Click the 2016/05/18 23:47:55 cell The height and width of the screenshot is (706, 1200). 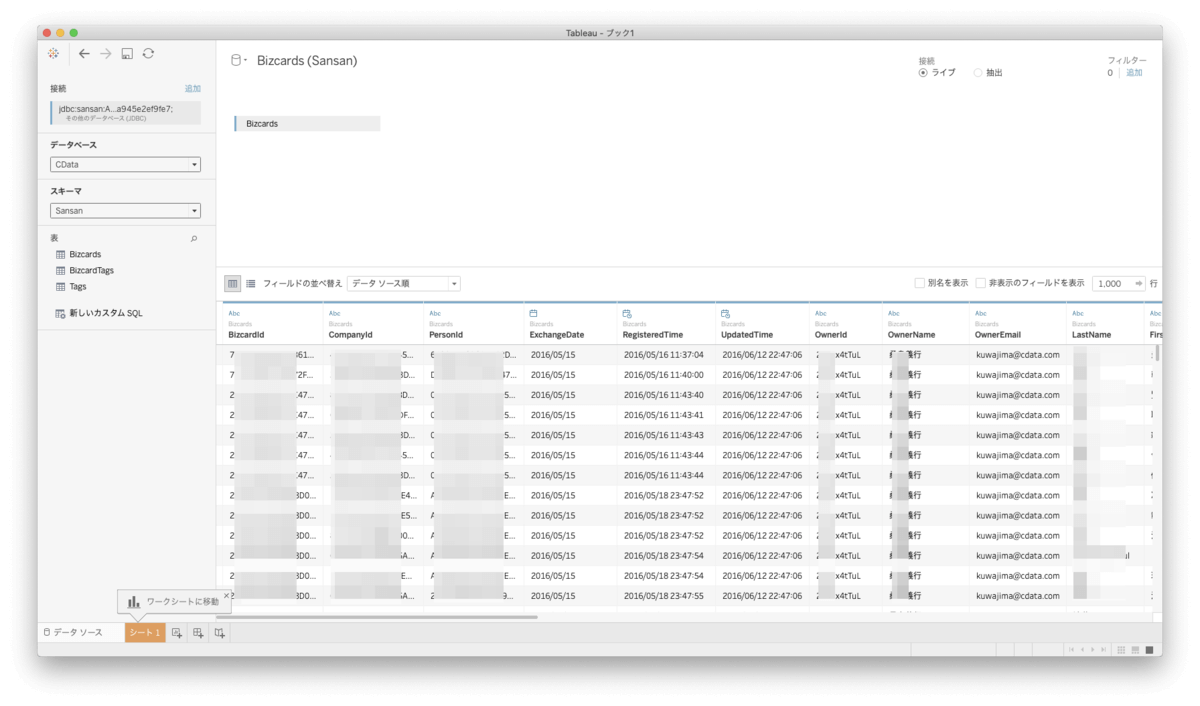pos(664,596)
